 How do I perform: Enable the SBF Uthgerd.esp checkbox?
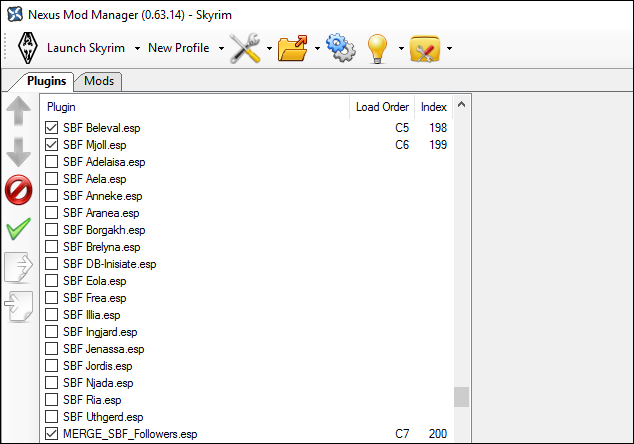coord(51,417)
